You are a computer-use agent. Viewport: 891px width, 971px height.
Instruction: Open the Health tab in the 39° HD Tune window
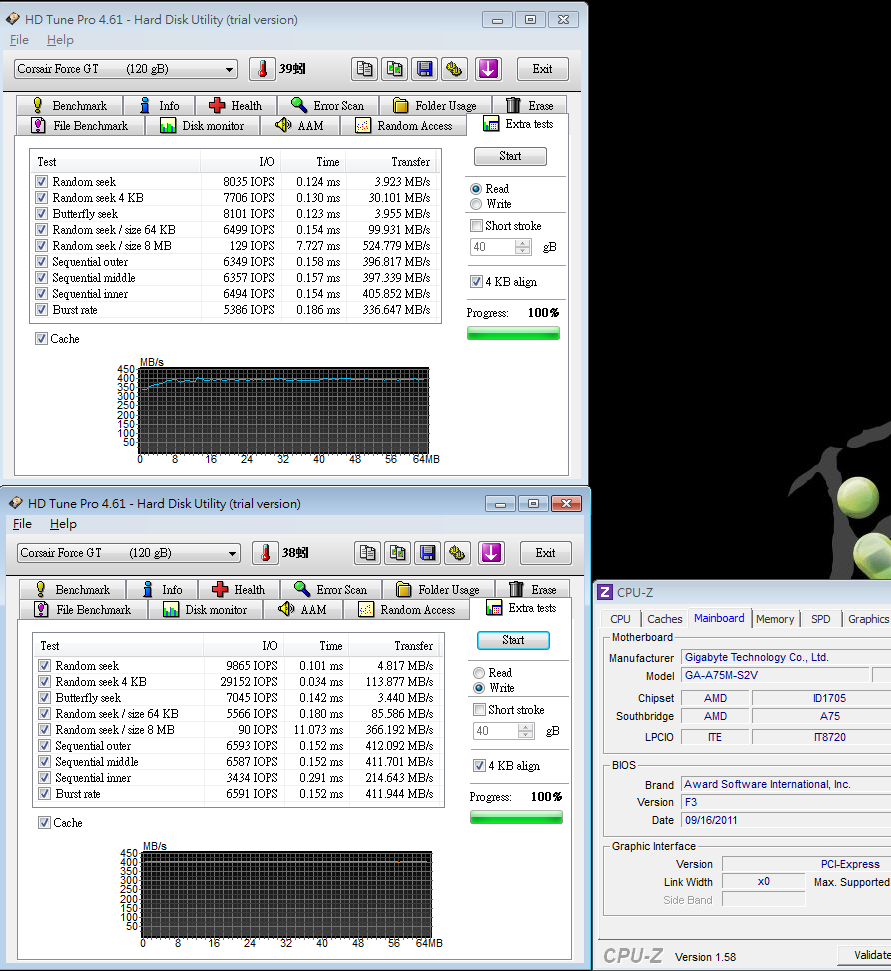(x=236, y=105)
